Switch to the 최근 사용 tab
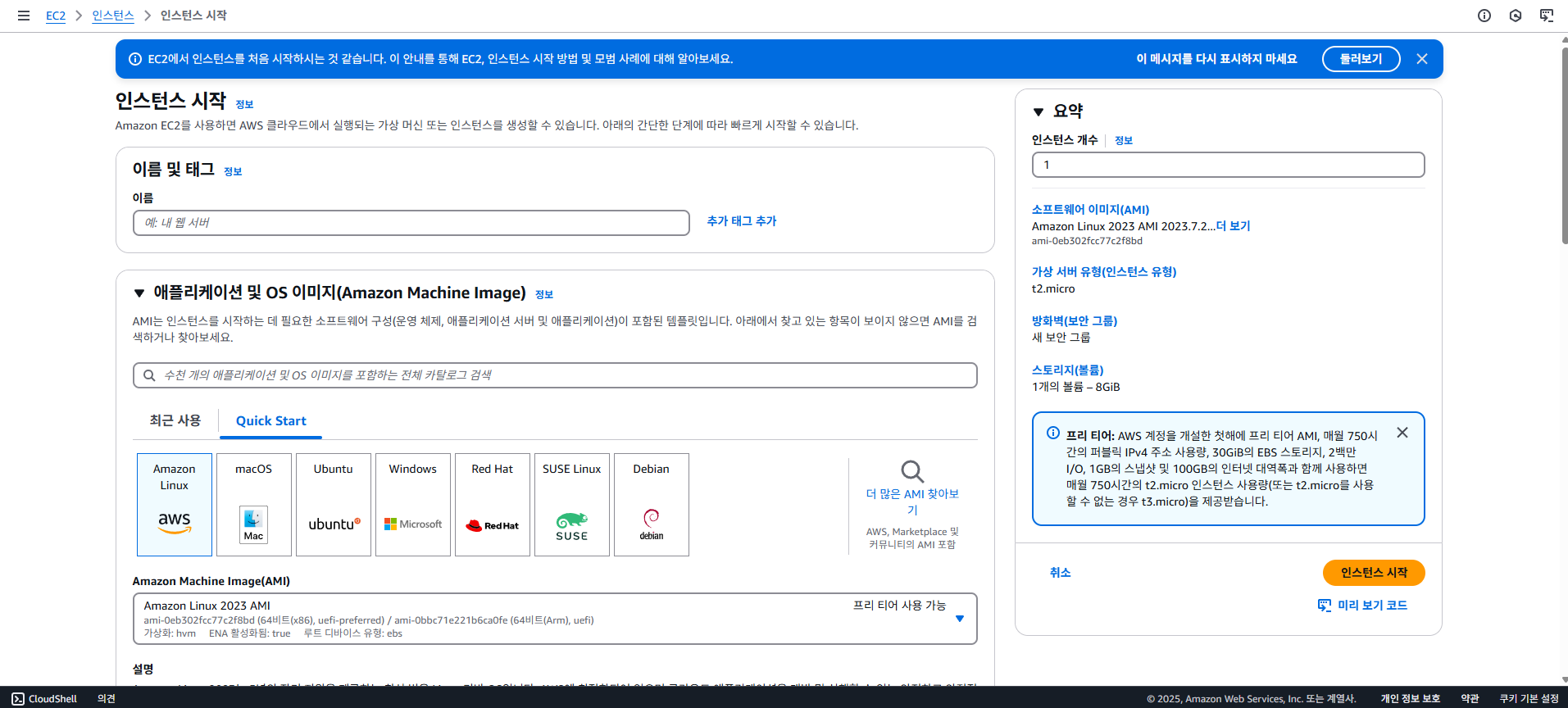Viewport: 1568px width, 708px height. tap(175, 420)
